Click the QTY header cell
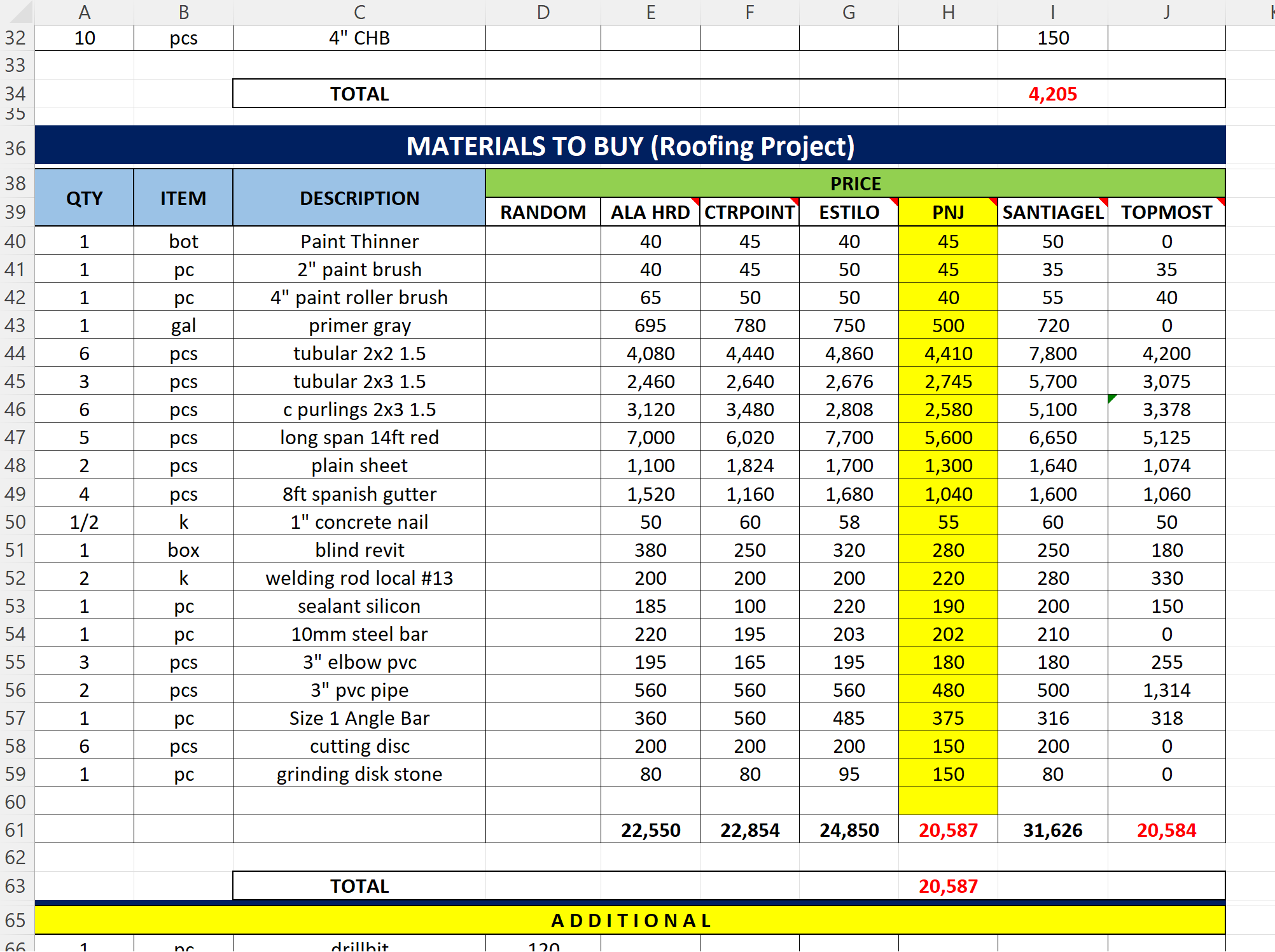This screenshot has width=1275, height=952. (84, 198)
